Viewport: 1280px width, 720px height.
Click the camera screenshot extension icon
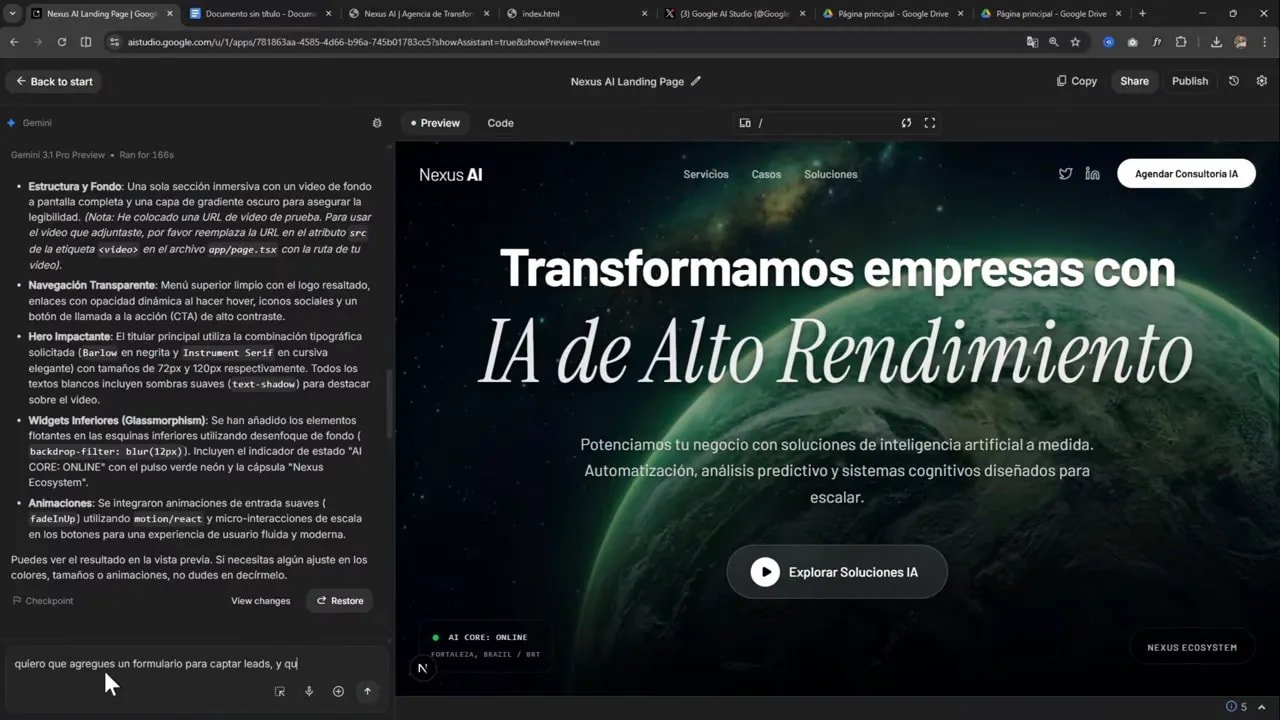click(x=1132, y=42)
